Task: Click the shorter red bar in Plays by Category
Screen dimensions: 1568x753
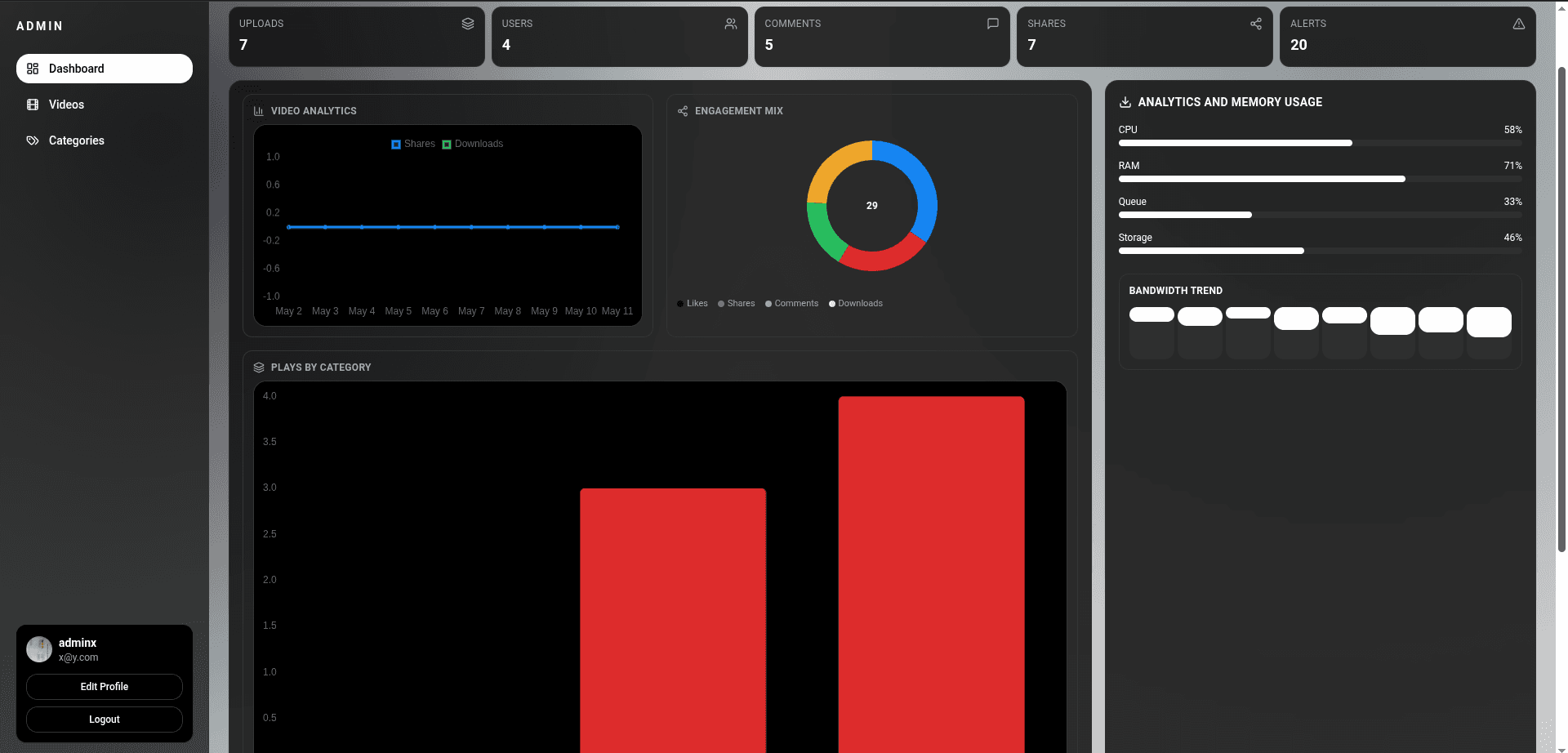Action: tap(673, 621)
